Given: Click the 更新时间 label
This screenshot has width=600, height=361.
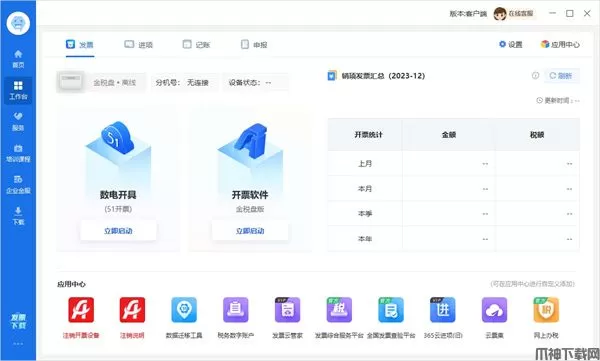Looking at the screenshot, I should click(558, 101).
